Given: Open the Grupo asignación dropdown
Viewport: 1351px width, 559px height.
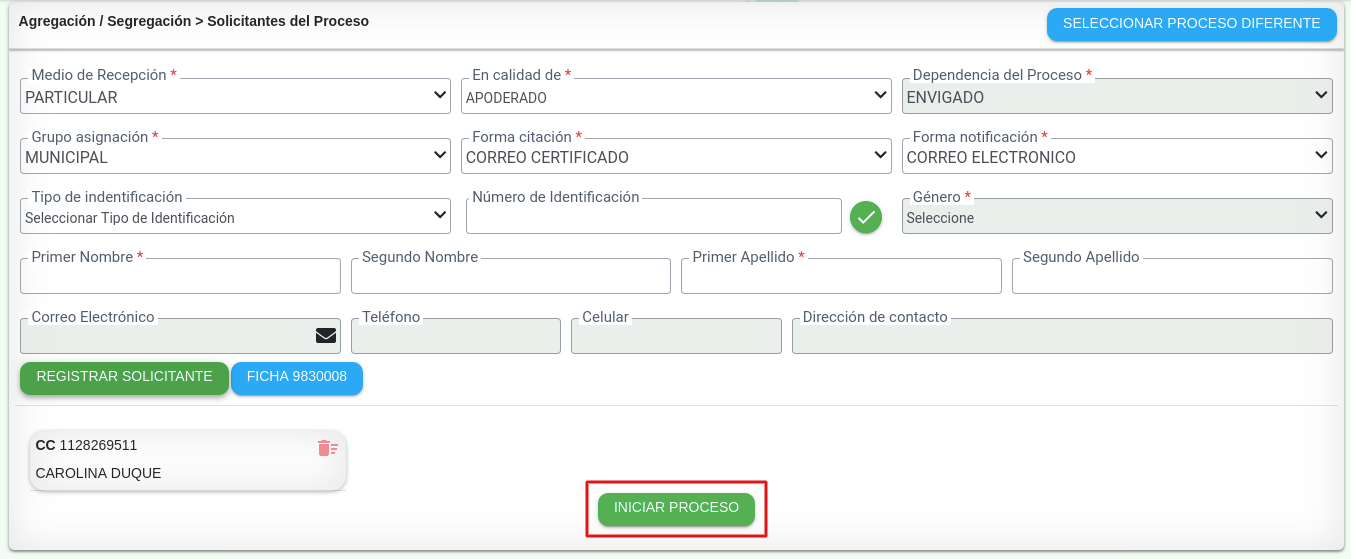Looking at the screenshot, I should click(x=235, y=157).
